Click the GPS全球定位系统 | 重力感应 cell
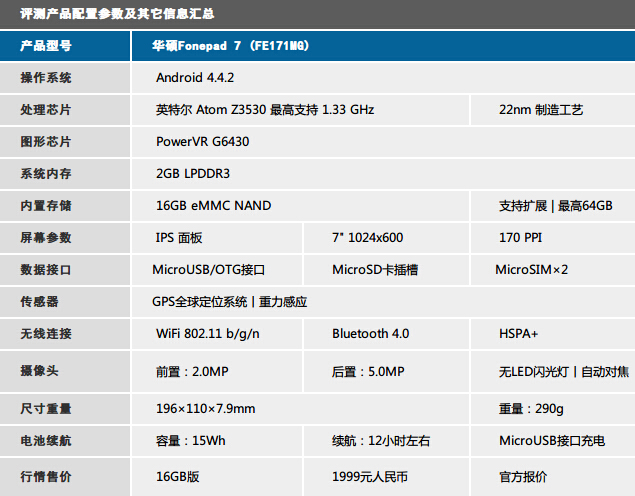This screenshot has width=635, height=496. [384, 302]
